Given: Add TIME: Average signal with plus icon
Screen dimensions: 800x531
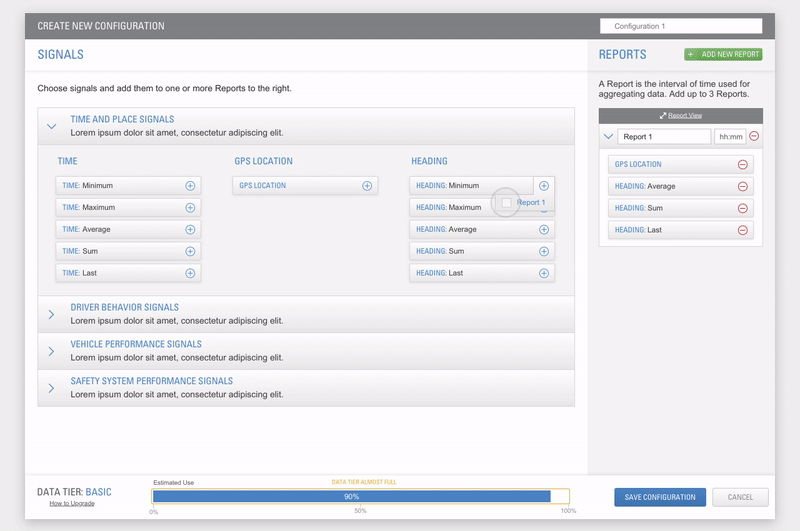Looking at the screenshot, I should tap(190, 230).
